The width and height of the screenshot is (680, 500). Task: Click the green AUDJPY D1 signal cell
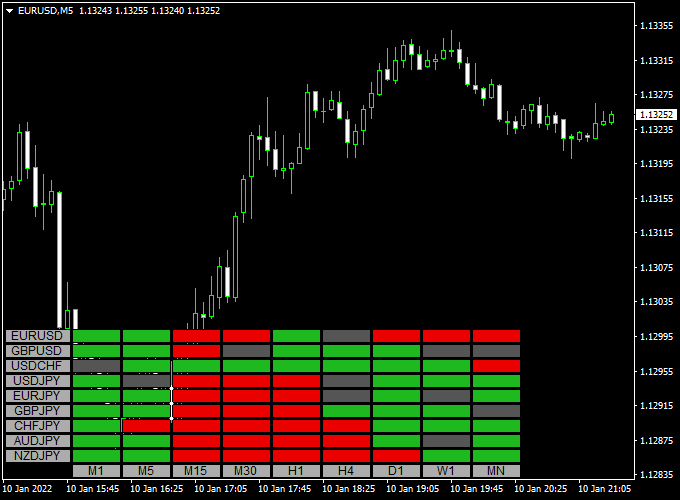point(396,441)
